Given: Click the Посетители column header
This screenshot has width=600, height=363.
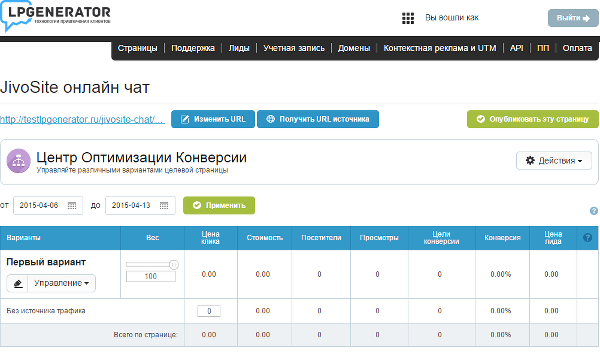Looking at the screenshot, I should point(321,238).
